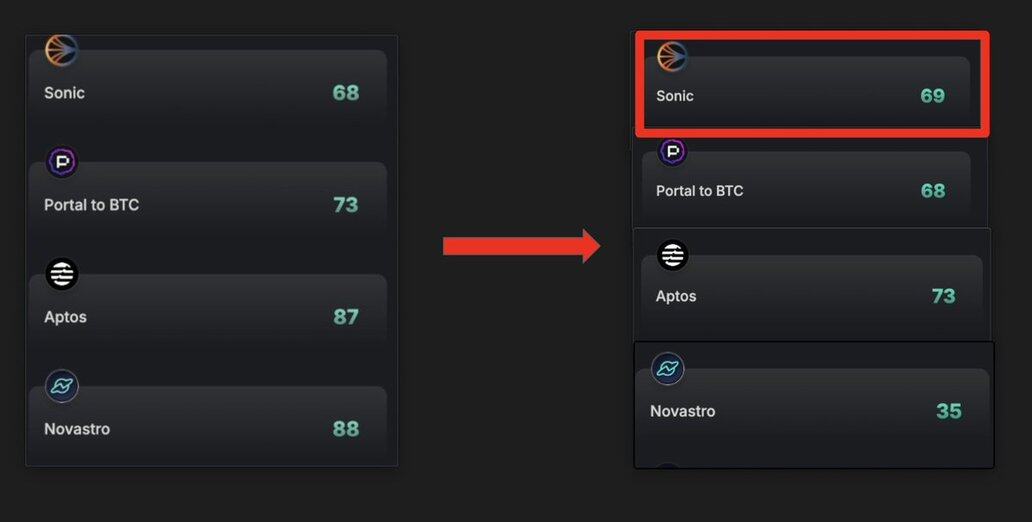Viewport: 1032px width, 522px height.
Task: Open the Aptos logo on the 87 card
Action: (x=62, y=274)
